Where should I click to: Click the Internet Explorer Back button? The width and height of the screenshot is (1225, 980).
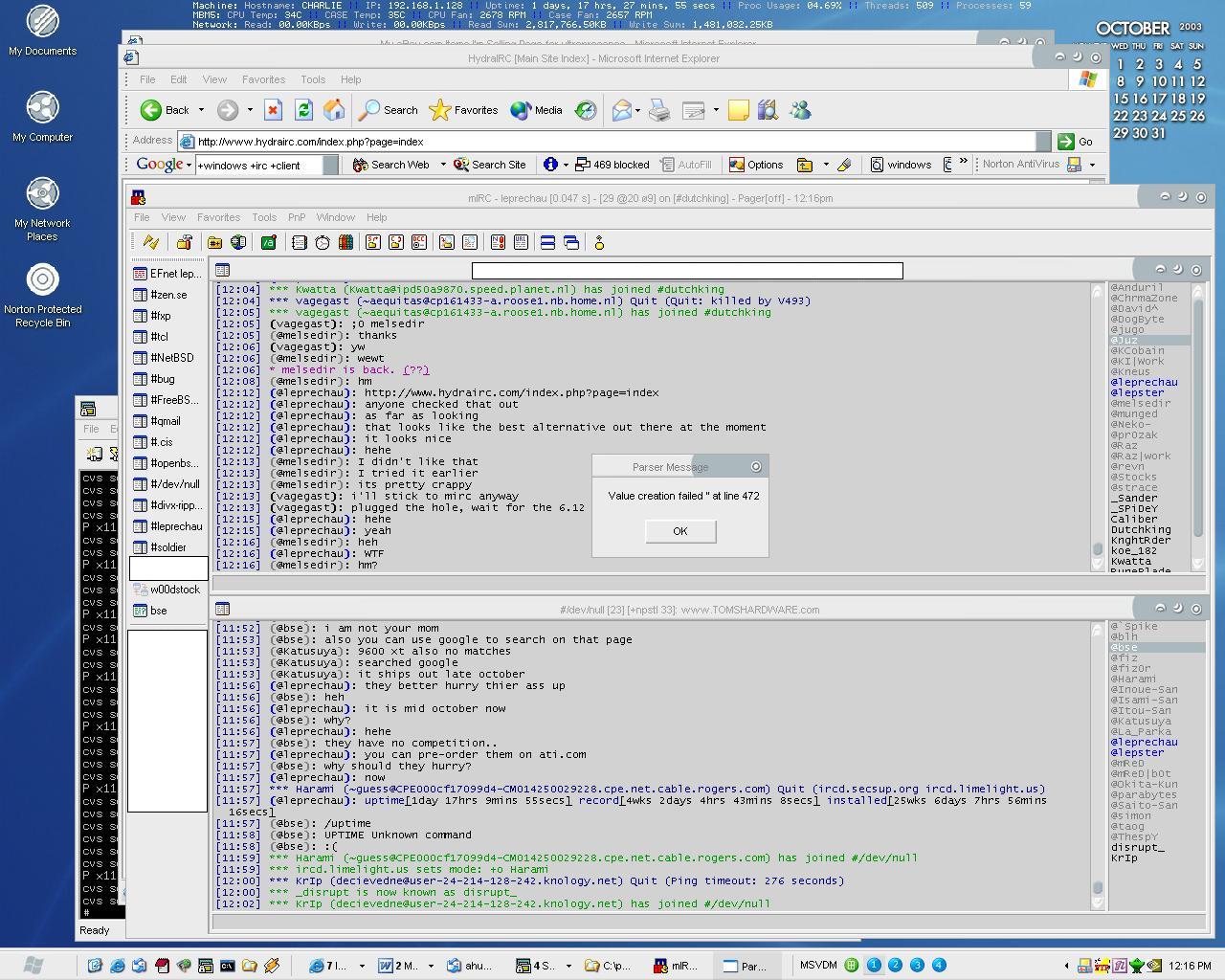166,110
